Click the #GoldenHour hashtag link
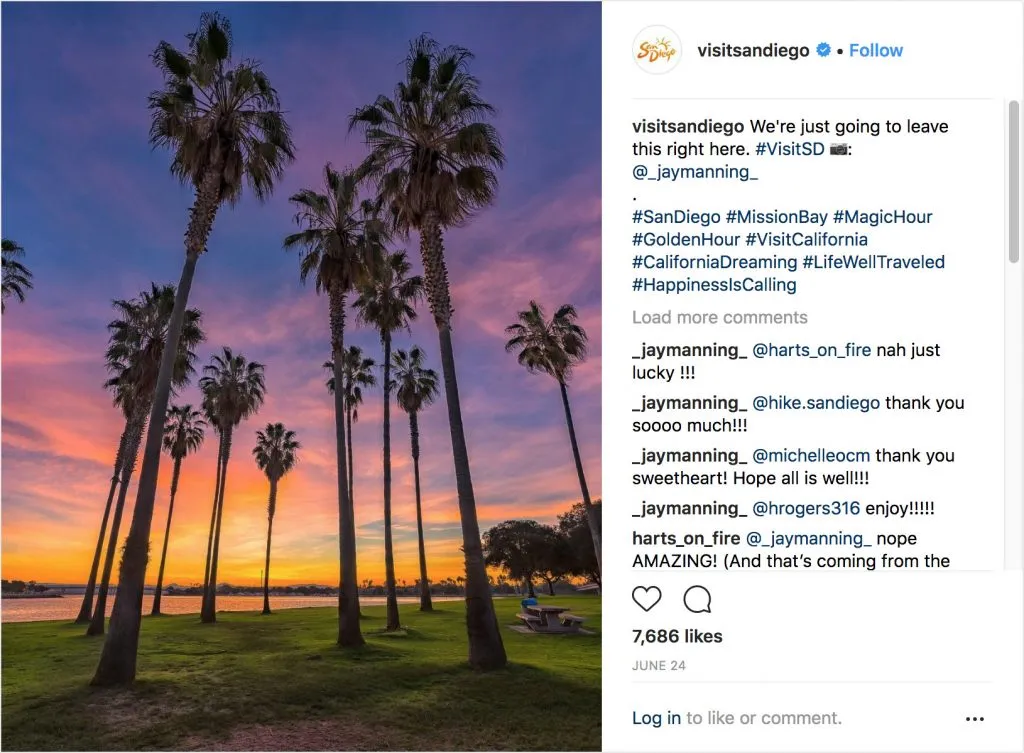This screenshot has height=753, width=1024. (x=686, y=239)
